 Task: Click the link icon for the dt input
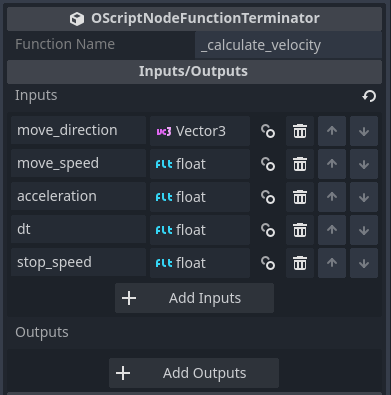pos(268,230)
